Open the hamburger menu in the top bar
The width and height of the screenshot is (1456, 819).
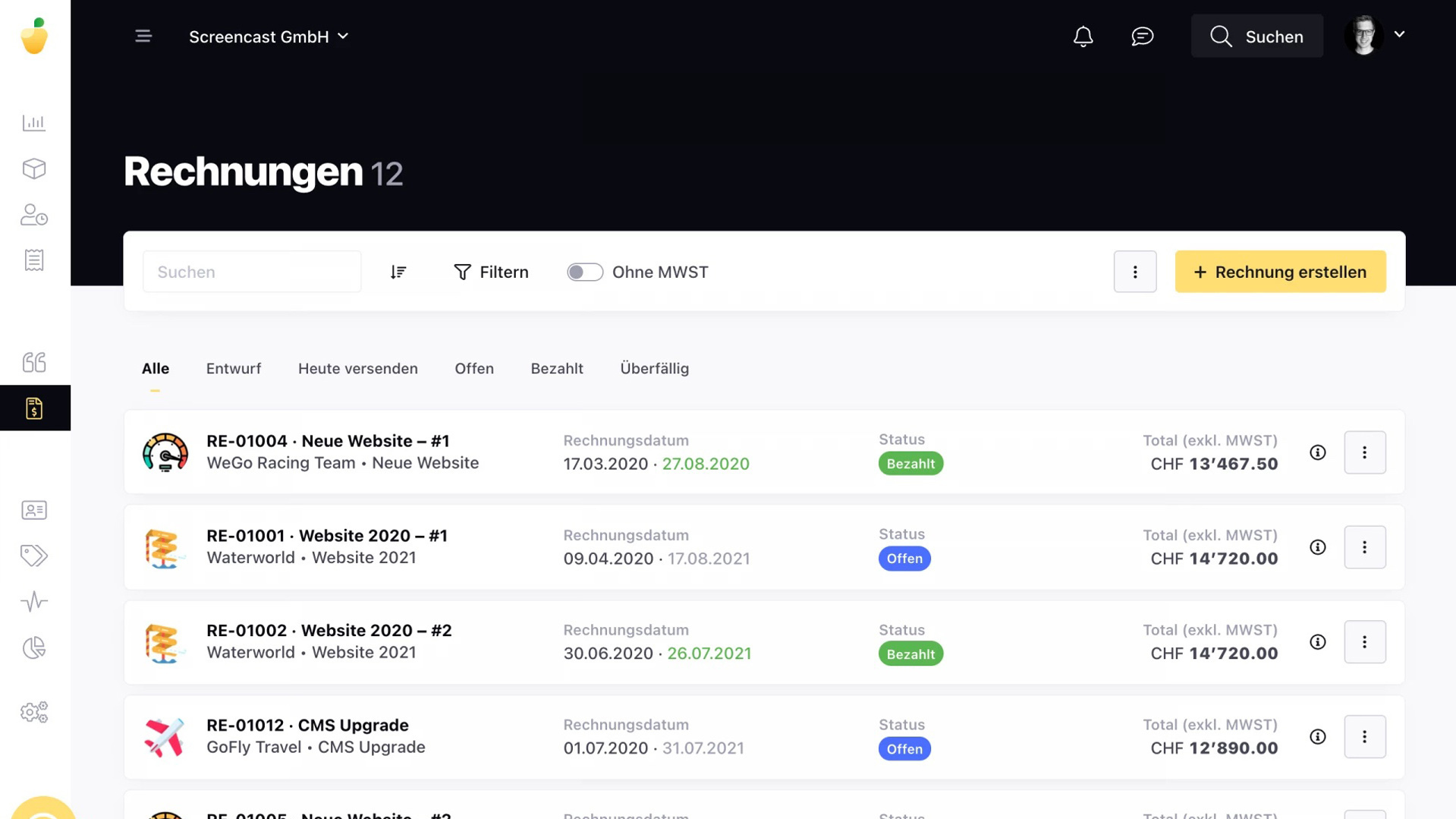pyautogui.click(x=143, y=36)
